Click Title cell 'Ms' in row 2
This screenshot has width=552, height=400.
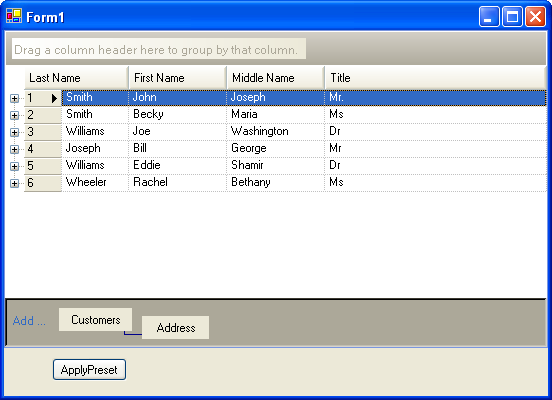(x=435, y=114)
